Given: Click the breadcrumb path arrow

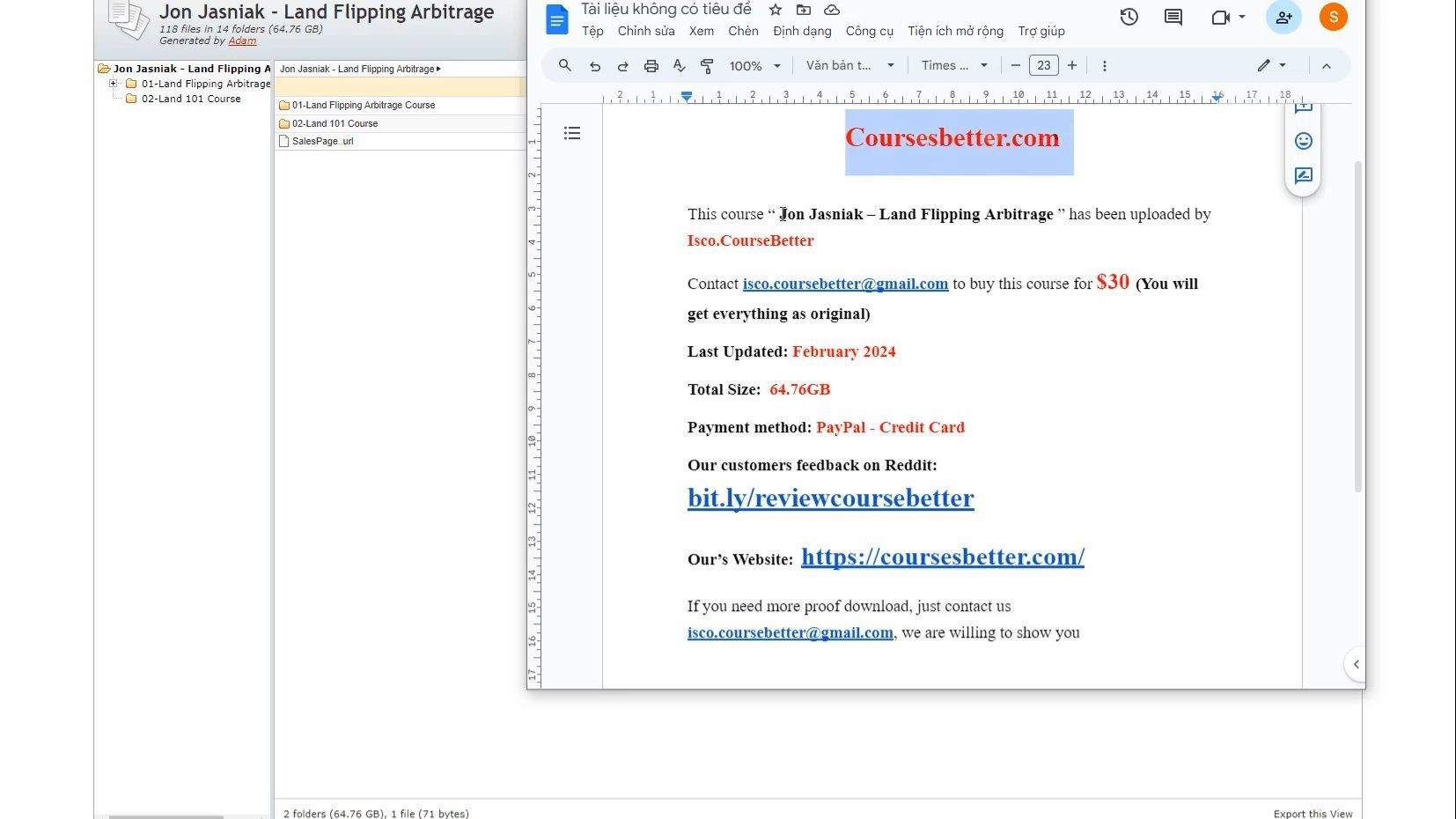Looking at the screenshot, I should pos(438,69).
